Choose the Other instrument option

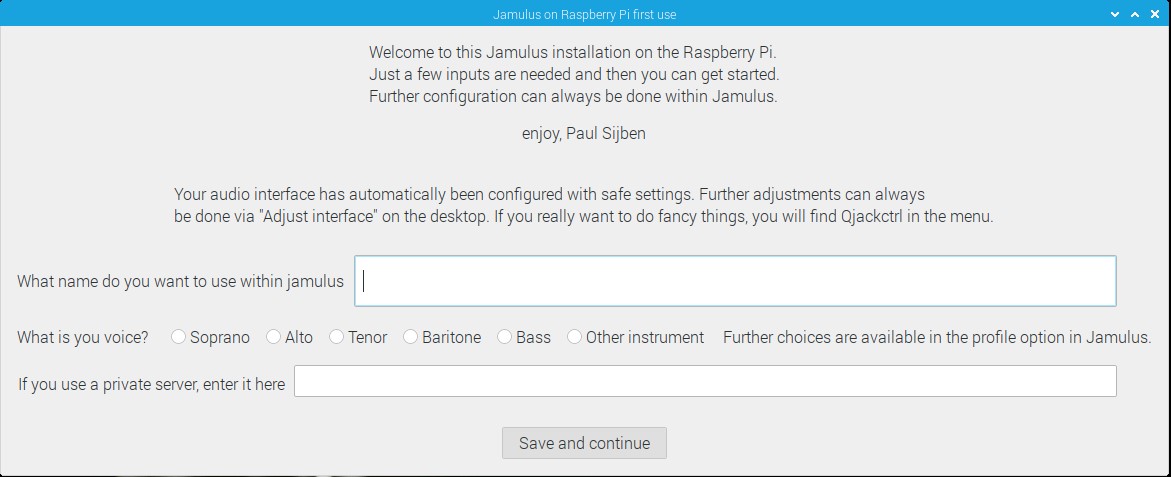(636, 337)
